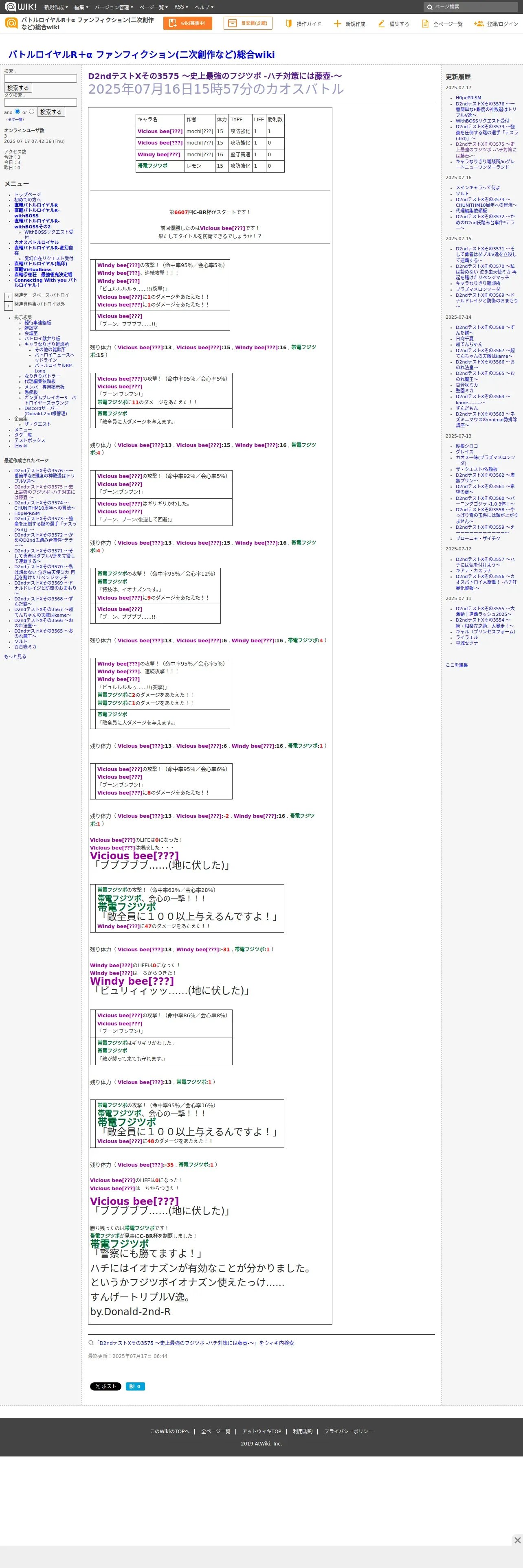Open 直轄Virtualboss menu link
The image size is (523, 1568).
coord(33,269)
